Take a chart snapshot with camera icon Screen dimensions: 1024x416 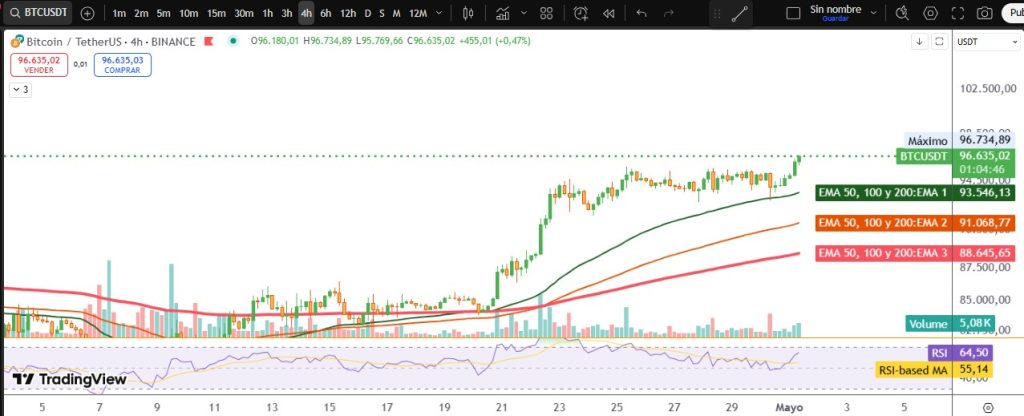(985, 13)
